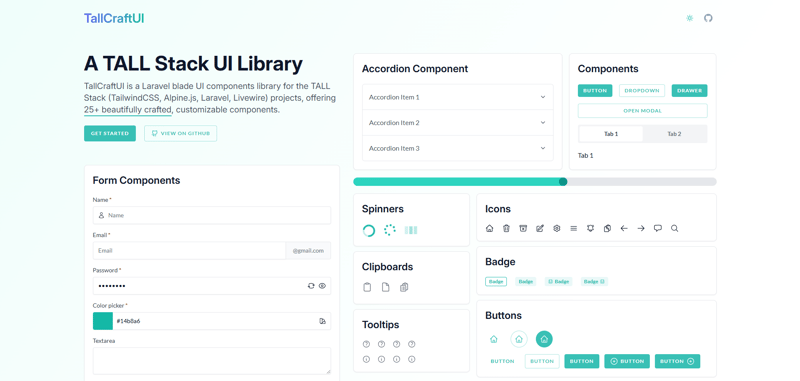The height and width of the screenshot is (381, 800).
Task: Focus the Email input field
Action: coord(189,251)
